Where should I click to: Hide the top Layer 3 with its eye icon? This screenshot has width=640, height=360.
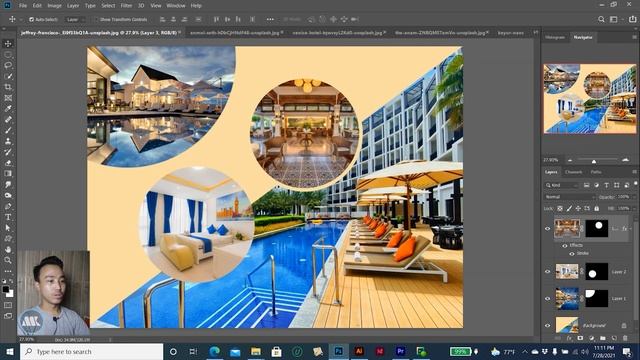(548, 229)
